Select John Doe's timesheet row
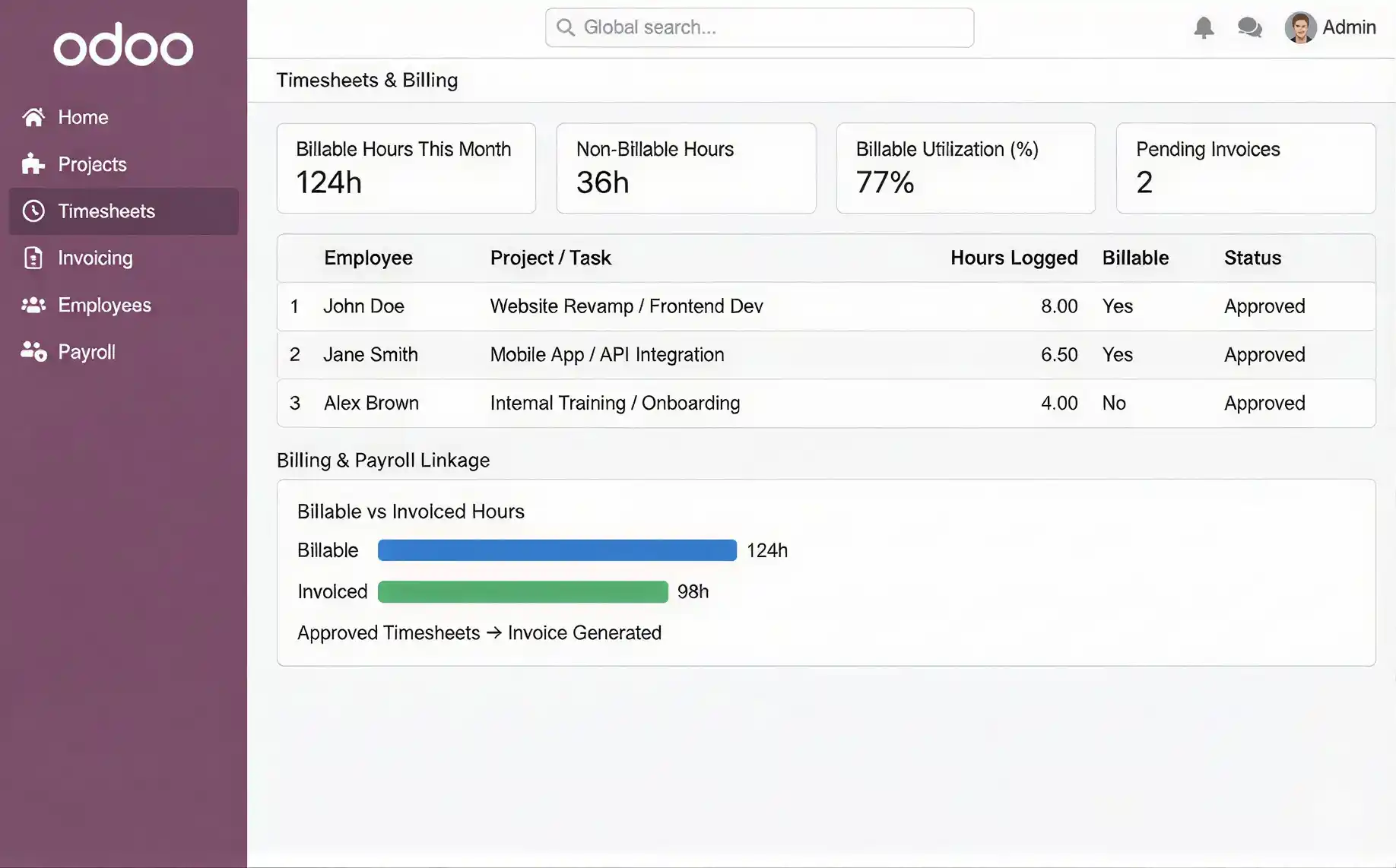 [684, 306]
